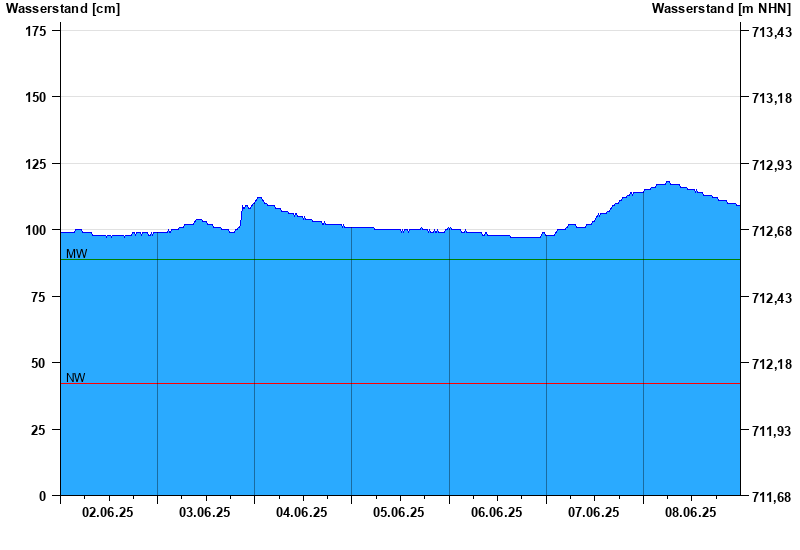Screen dimensions: 800x550
Task: Click the Wasserstand [m NHN] axis title
Action: tap(721, 8)
